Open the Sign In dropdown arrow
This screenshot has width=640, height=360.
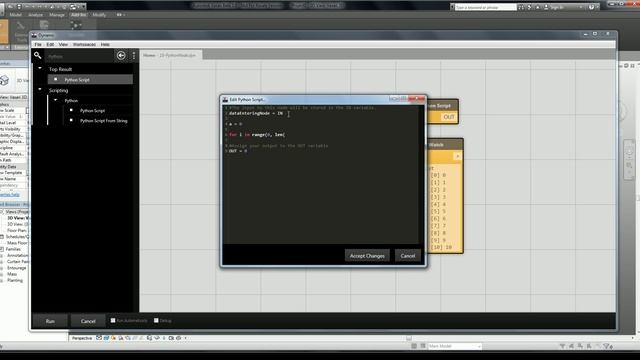click(x=580, y=7)
